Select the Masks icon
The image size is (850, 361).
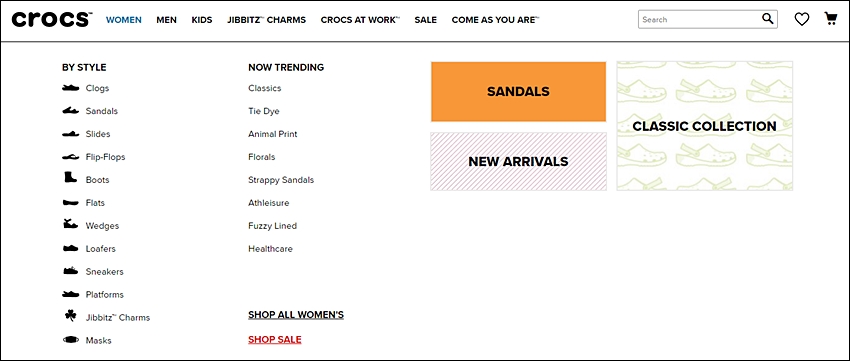(70, 340)
